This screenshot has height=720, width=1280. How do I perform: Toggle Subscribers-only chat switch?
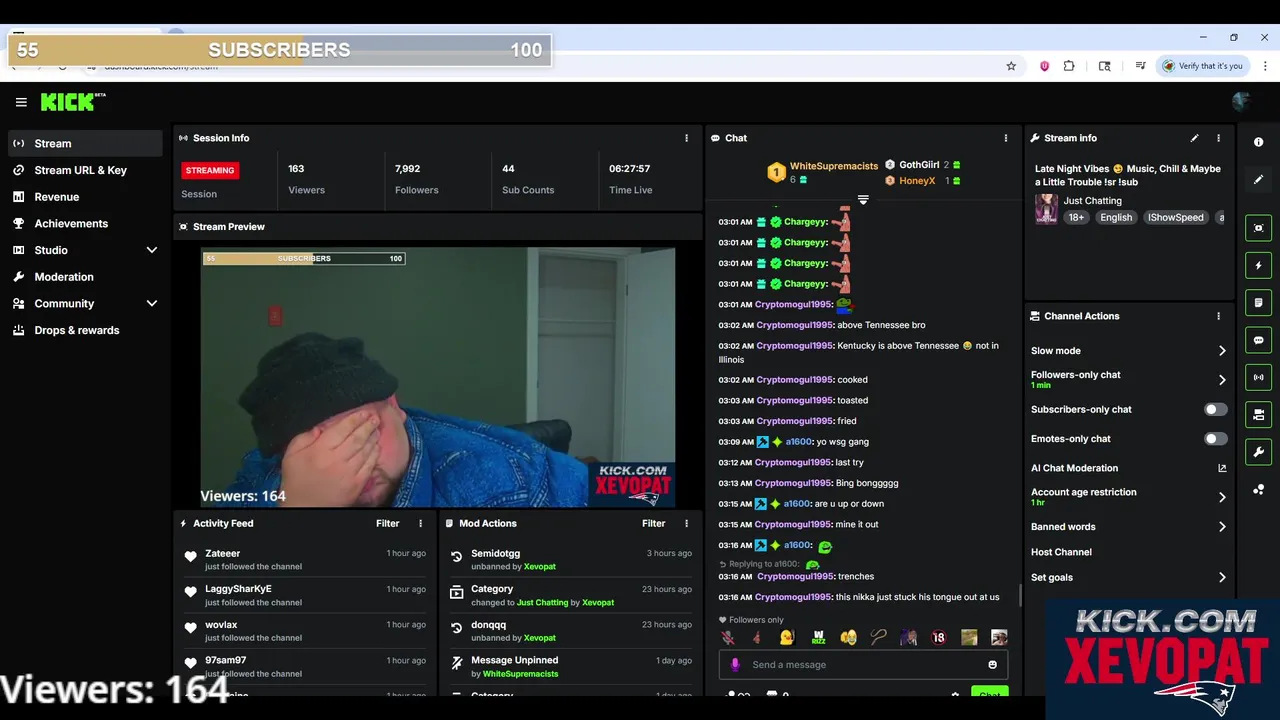coord(1215,409)
